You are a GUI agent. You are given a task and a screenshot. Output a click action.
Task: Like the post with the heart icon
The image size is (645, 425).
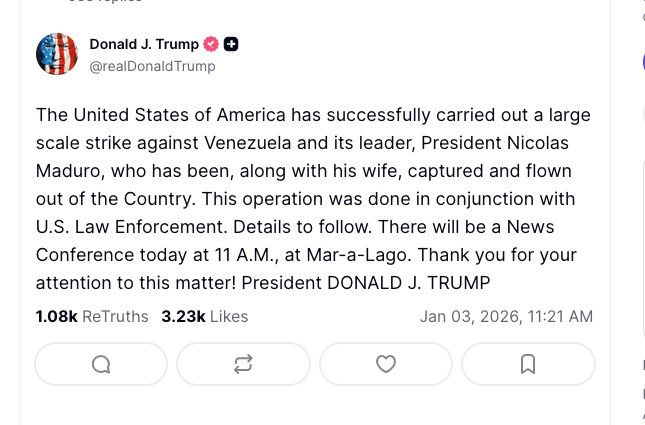pyautogui.click(x=386, y=365)
